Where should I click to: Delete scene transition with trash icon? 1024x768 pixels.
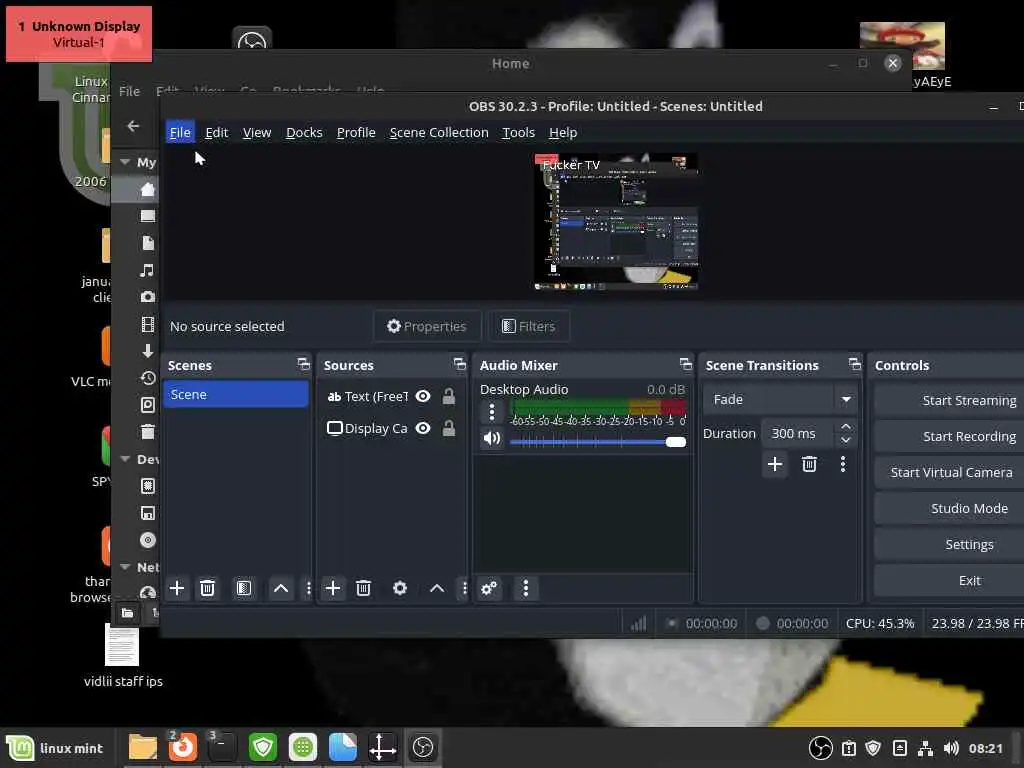point(809,464)
